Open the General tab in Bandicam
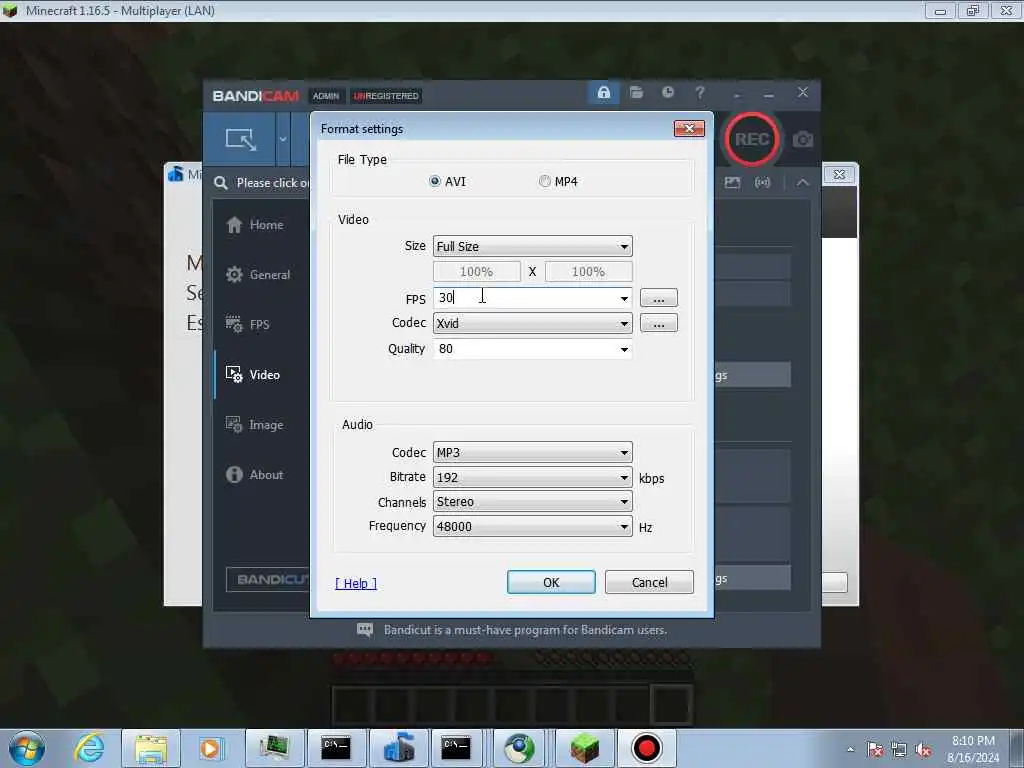Screen dimensions: 1024x768 click(261, 275)
